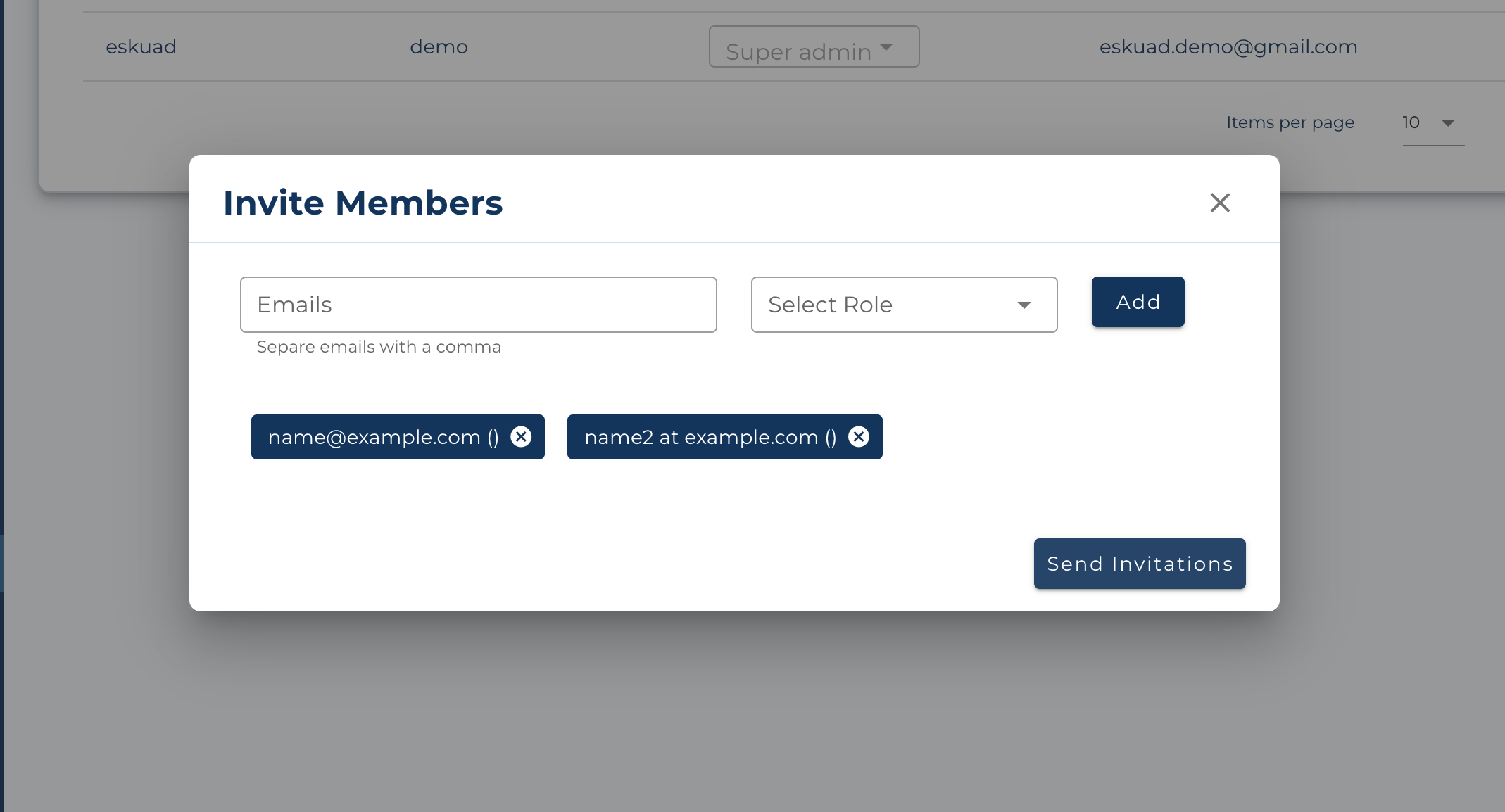Remove the name2 at example.com chip

(x=859, y=437)
